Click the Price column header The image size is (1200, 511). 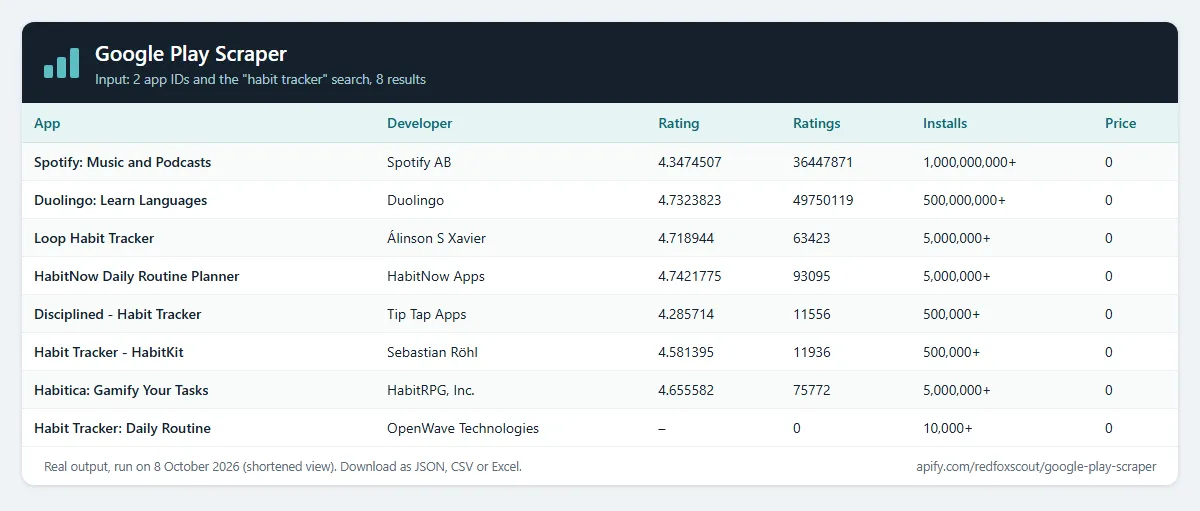click(x=1121, y=124)
